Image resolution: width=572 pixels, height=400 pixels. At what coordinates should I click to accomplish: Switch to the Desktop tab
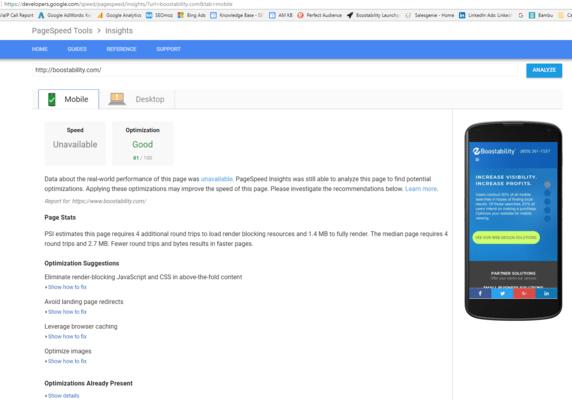(x=137, y=99)
